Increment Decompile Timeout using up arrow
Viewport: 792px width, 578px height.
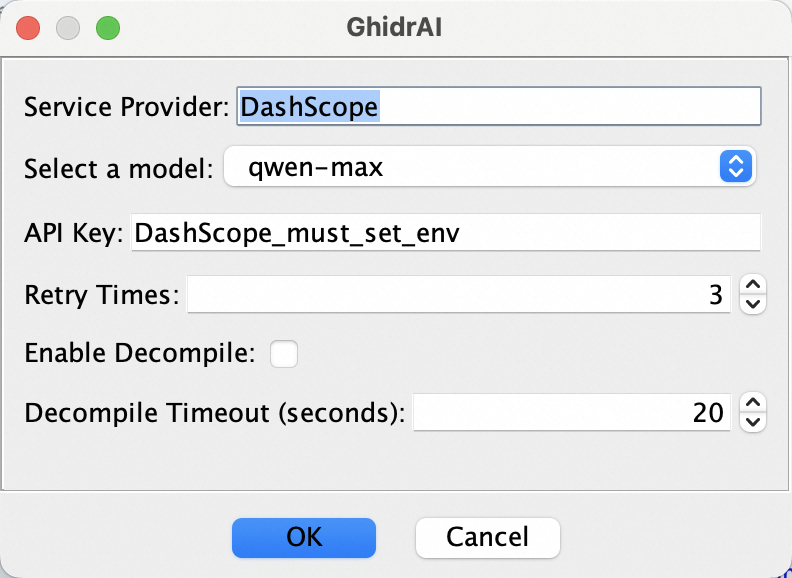(754, 403)
